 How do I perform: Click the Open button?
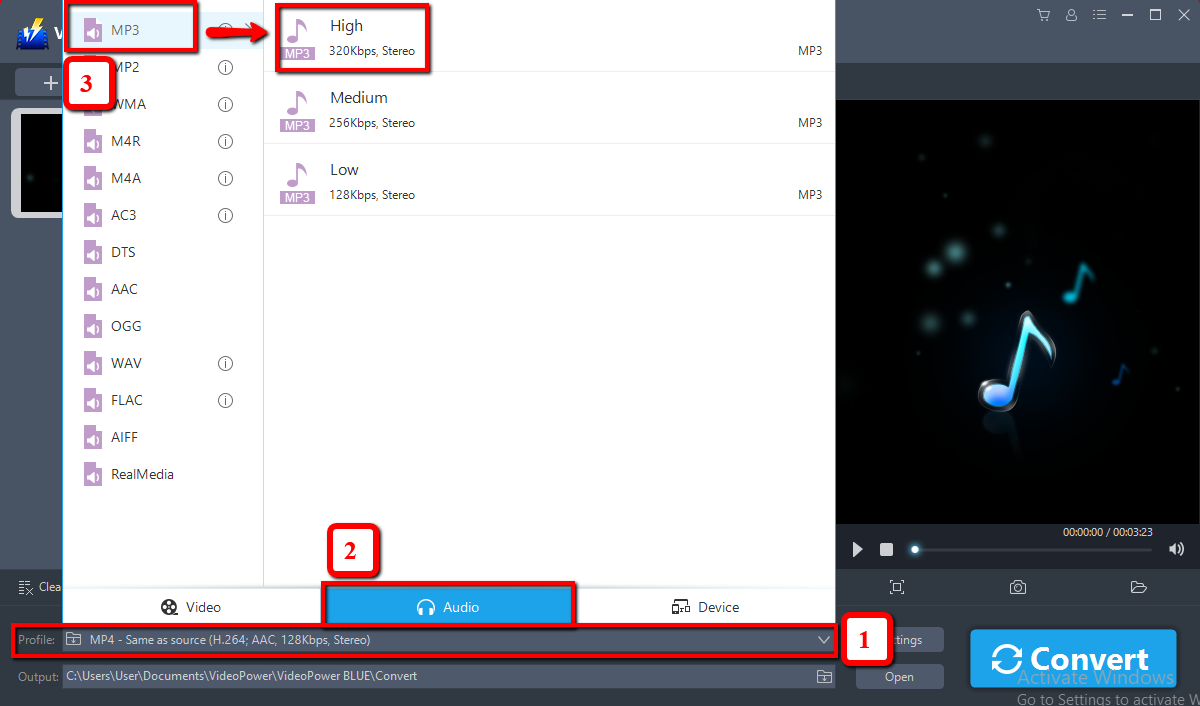pyautogui.click(x=898, y=676)
